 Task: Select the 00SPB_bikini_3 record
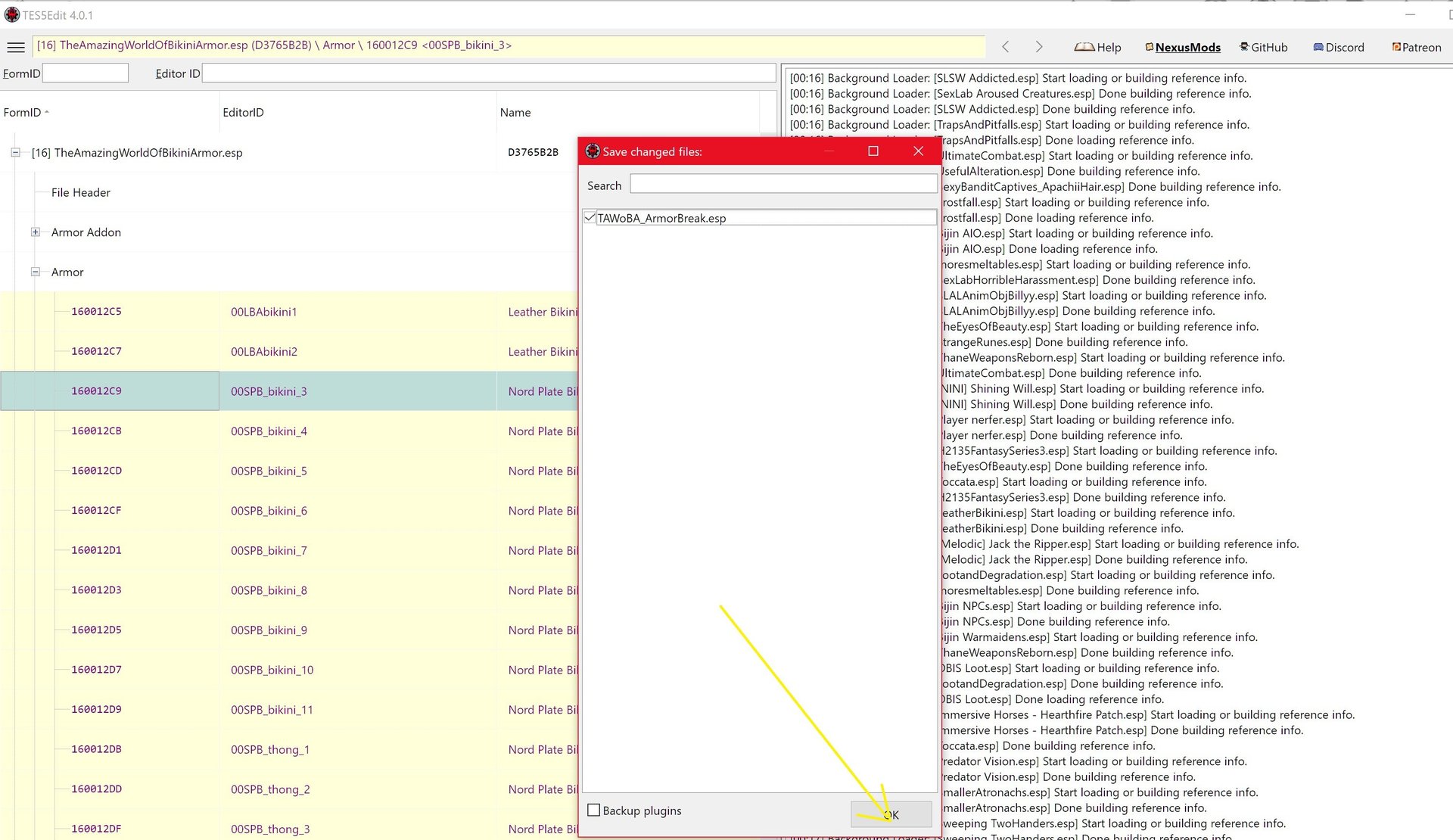pyautogui.click(x=269, y=391)
